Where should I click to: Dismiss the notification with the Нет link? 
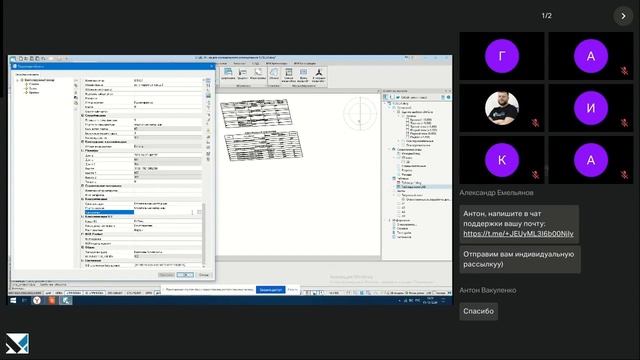point(292,289)
